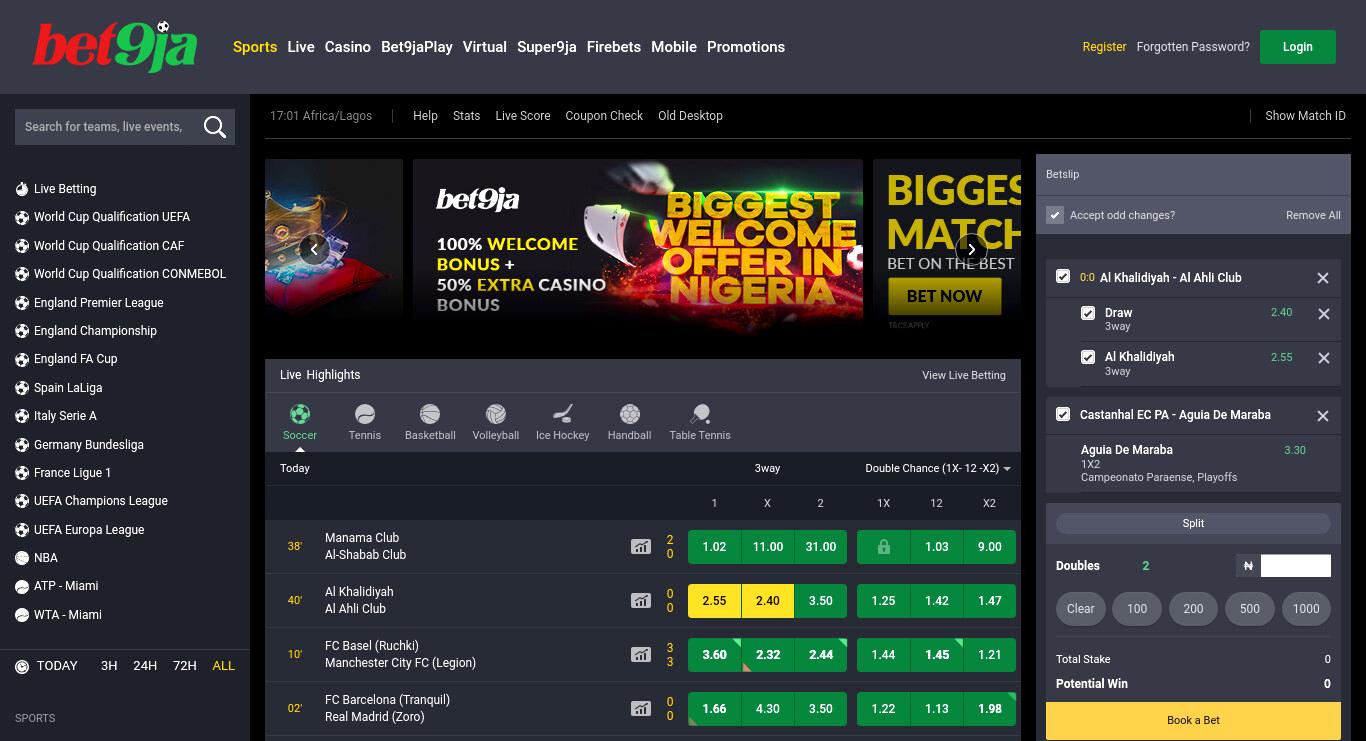Select odds 3.60 for FC Basel

pyautogui.click(x=714, y=655)
